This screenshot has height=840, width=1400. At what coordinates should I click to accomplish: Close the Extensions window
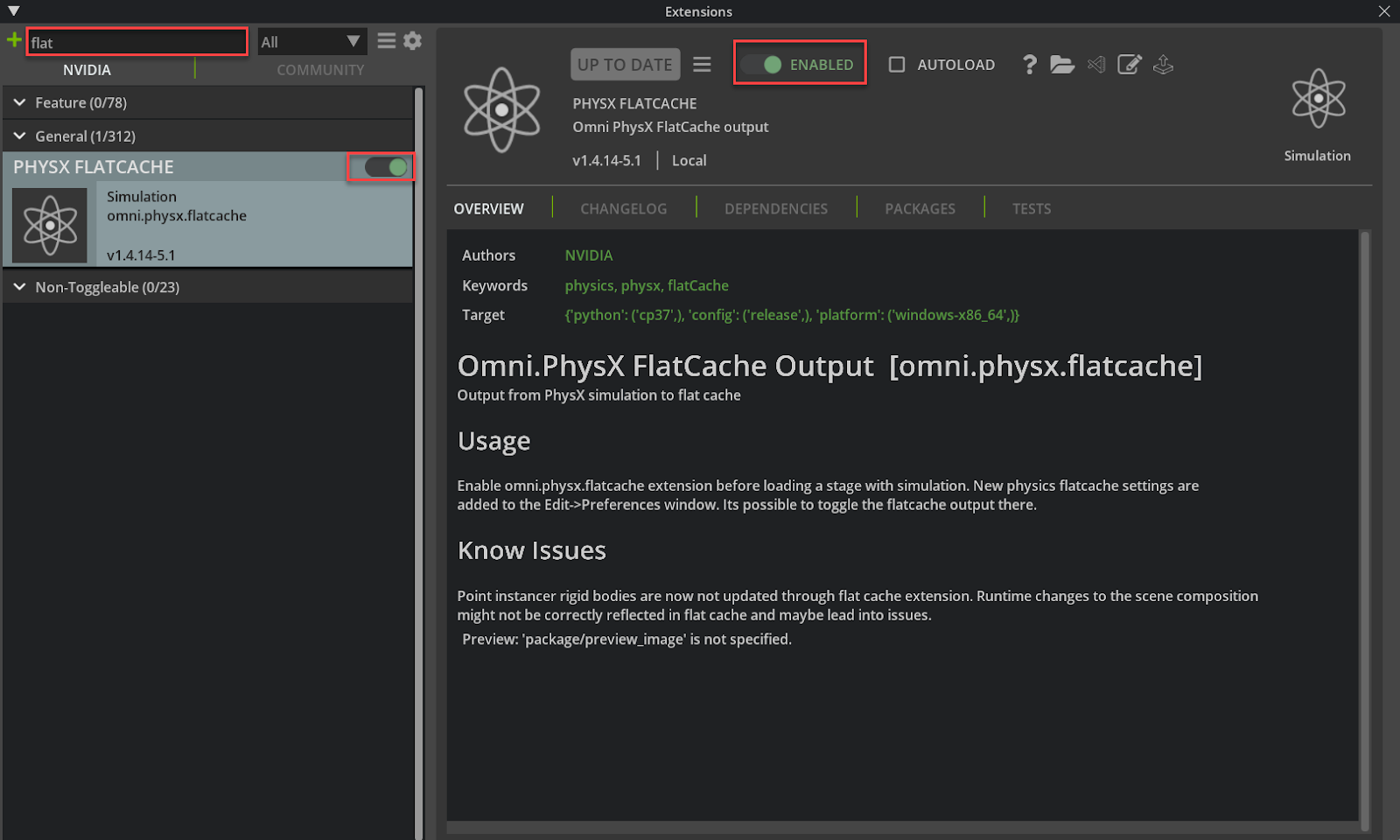pyautogui.click(x=1384, y=11)
